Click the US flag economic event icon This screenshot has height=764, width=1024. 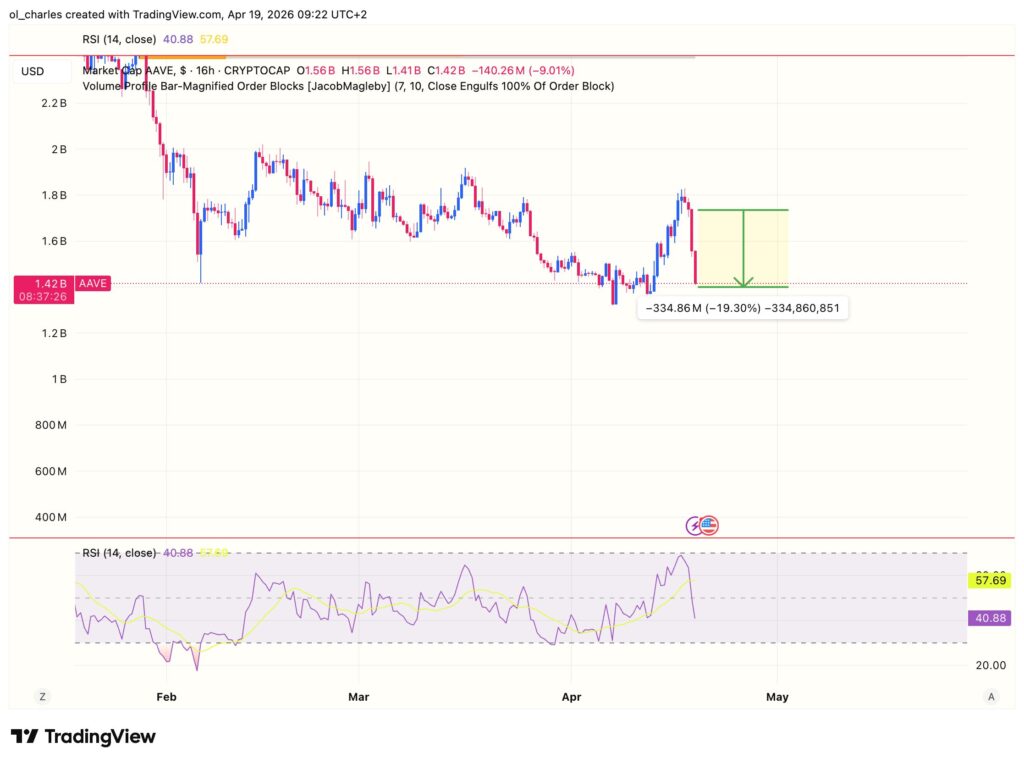tap(709, 525)
